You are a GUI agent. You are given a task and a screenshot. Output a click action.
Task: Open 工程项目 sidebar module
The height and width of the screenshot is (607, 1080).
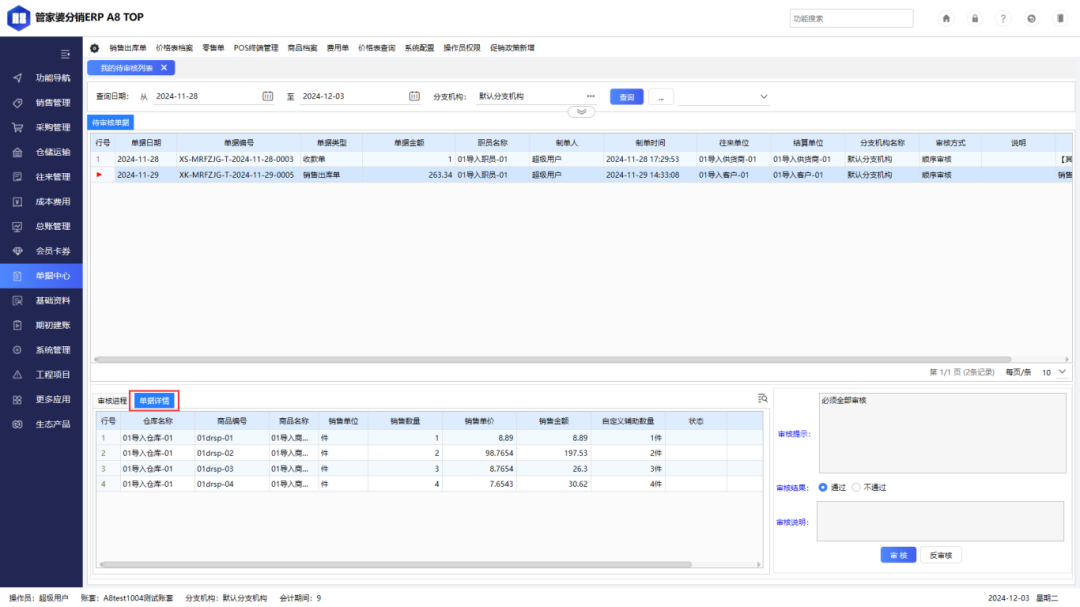41,375
